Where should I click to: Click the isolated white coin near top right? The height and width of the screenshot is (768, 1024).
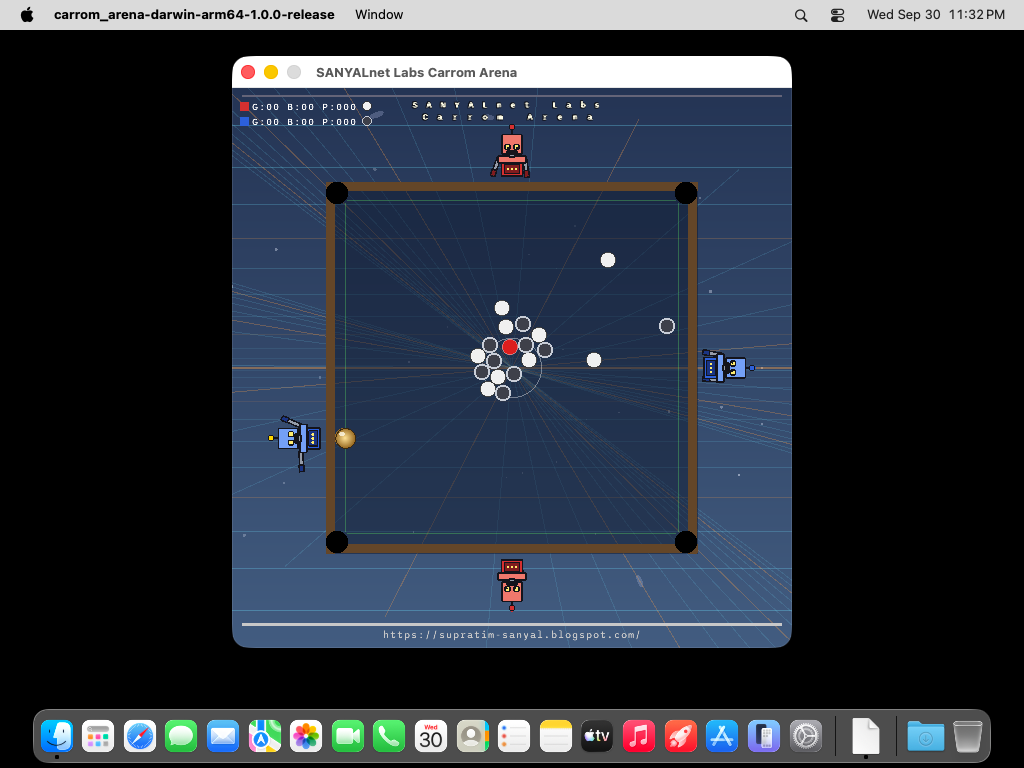click(x=608, y=260)
